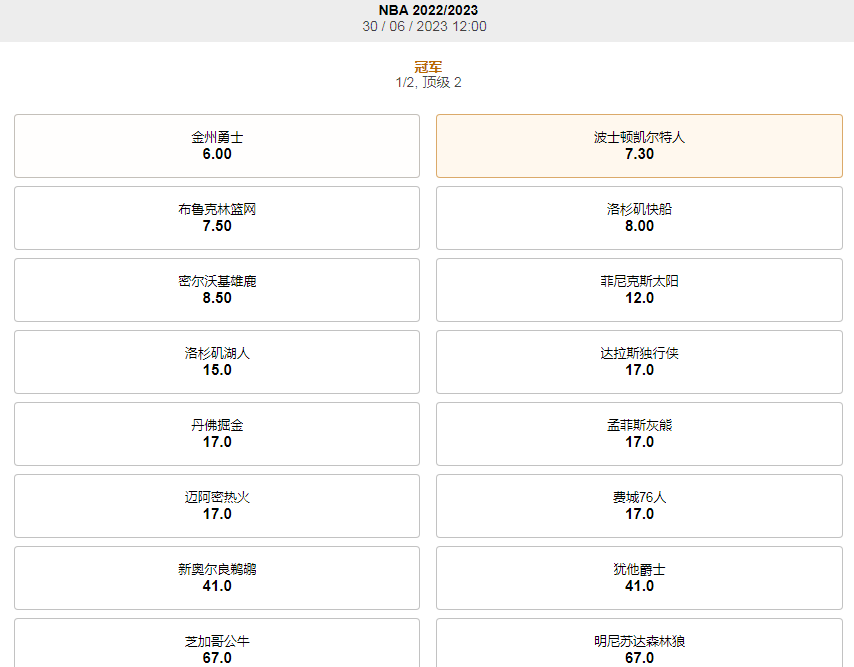Select 布鲁克林篮网 at odds 7.50
854x667 pixels.
[216, 218]
